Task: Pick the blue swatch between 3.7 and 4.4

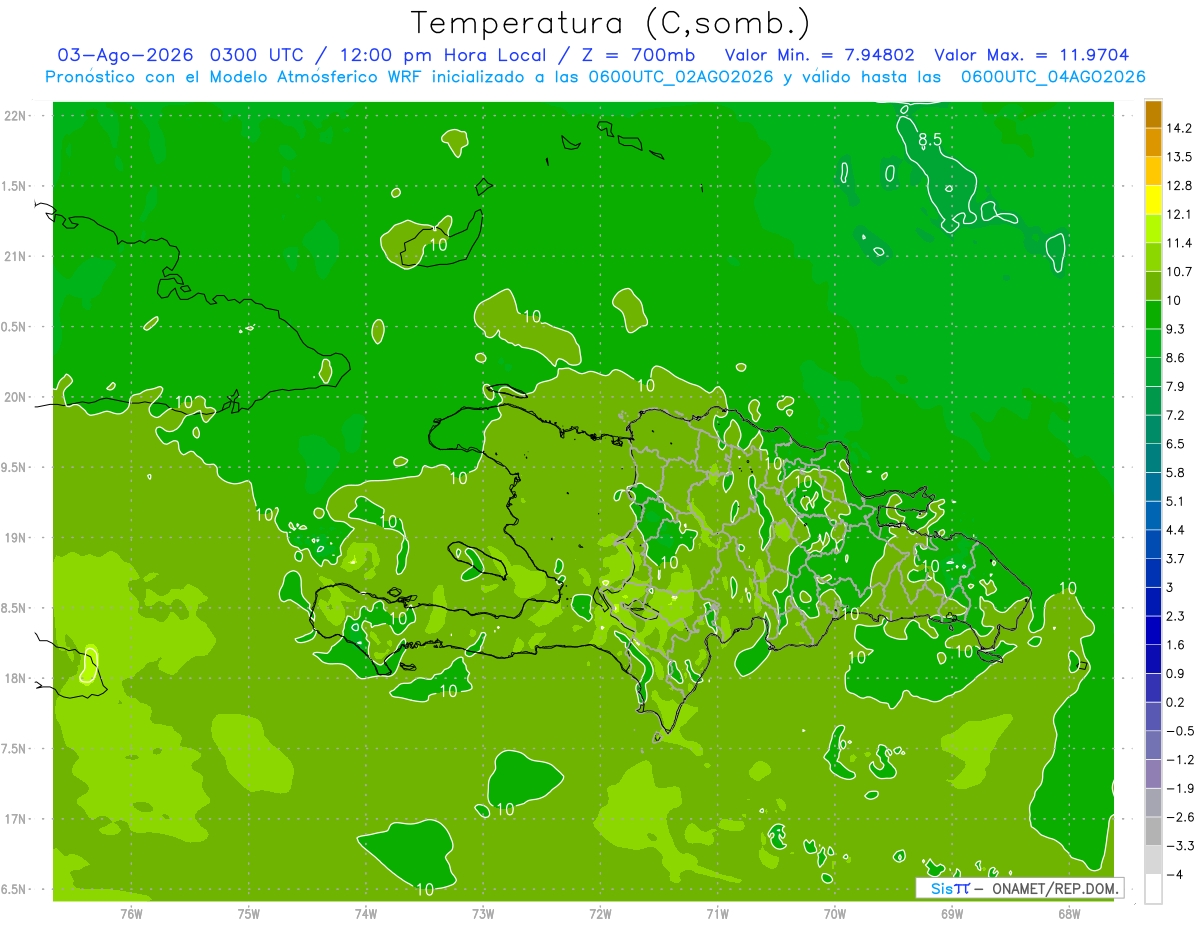Action: 1153,544
